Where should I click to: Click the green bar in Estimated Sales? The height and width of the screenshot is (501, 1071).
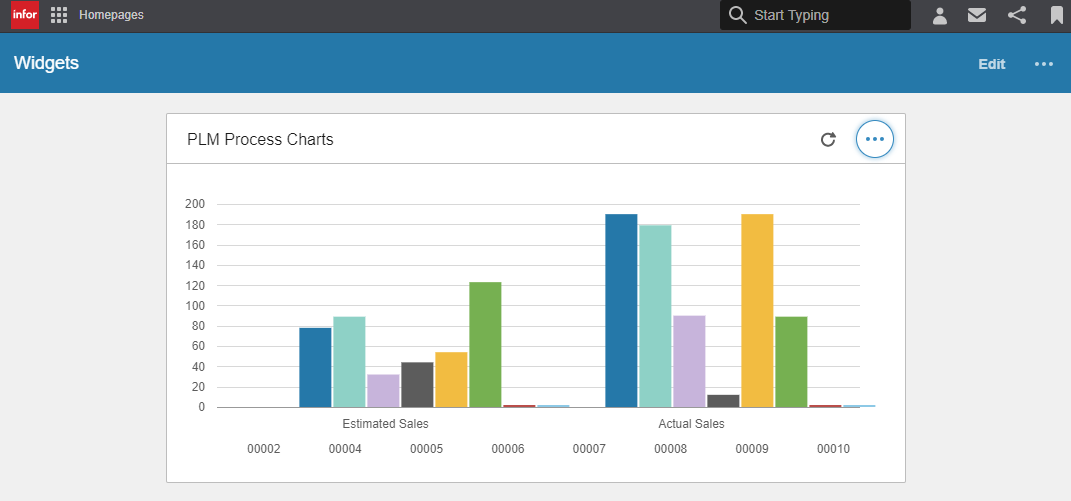coord(485,345)
